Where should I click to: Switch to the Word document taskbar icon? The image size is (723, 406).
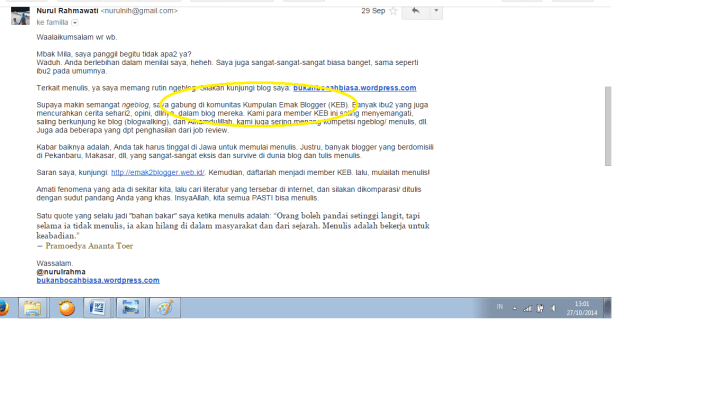click(x=98, y=308)
